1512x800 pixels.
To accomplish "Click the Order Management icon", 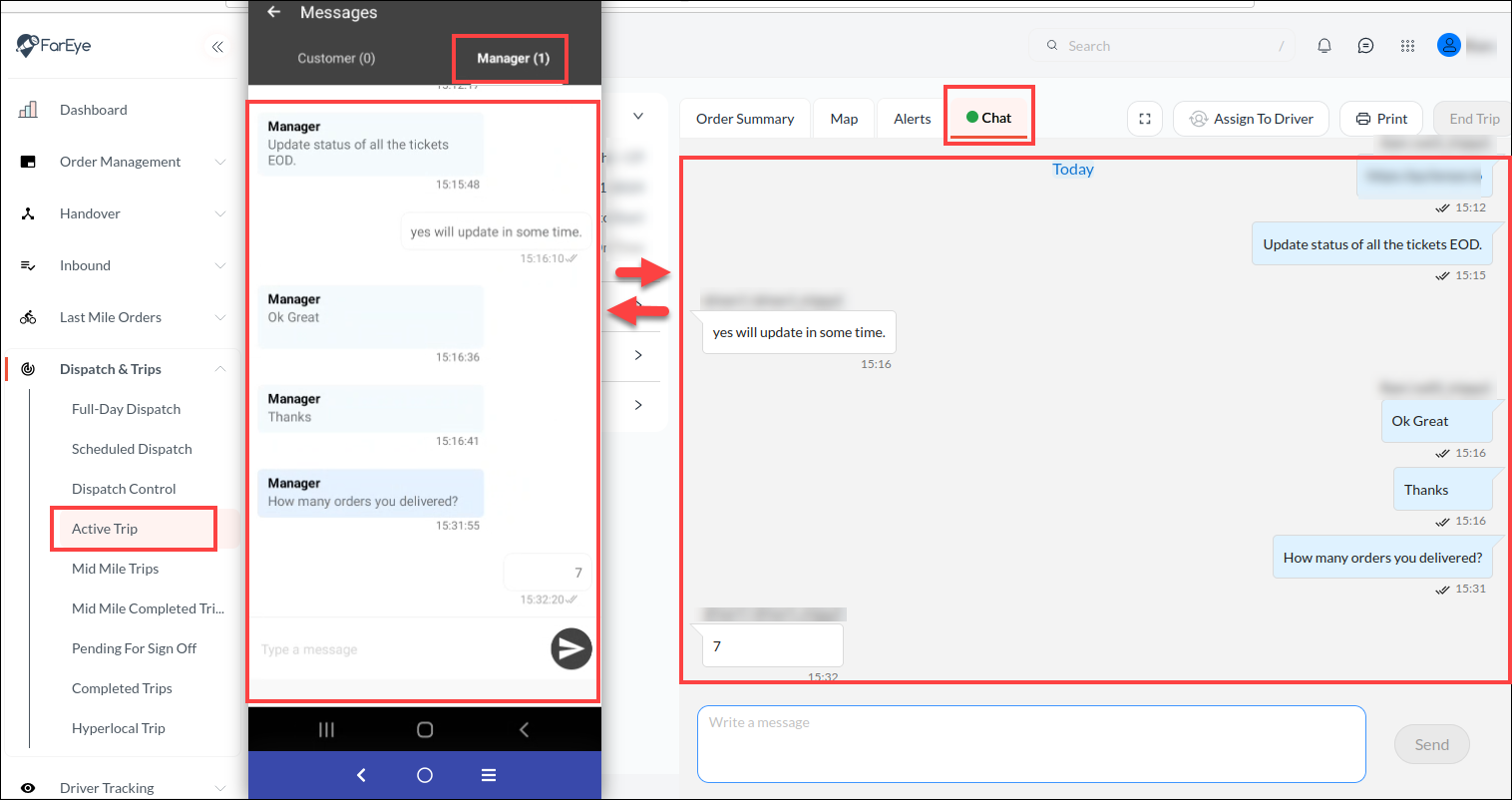I will click(28, 162).
